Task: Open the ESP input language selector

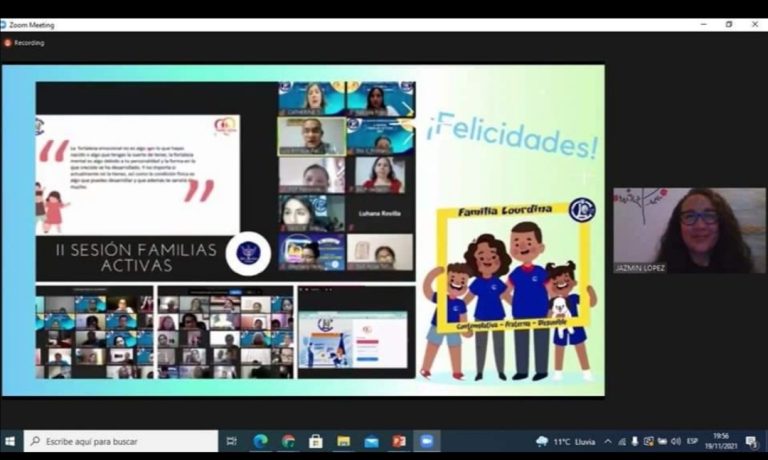Action: coord(693,441)
